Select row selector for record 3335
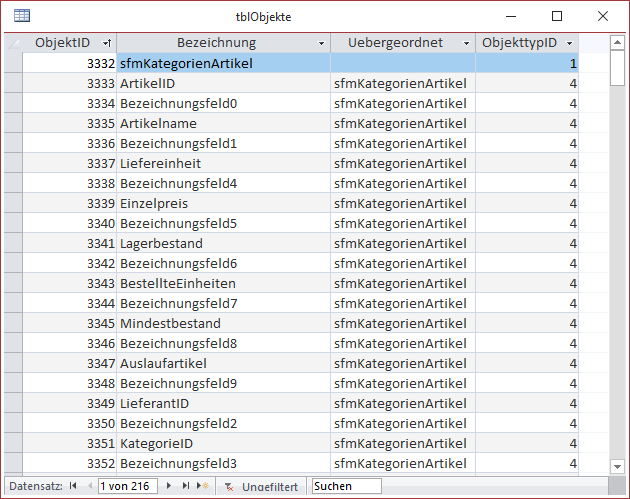The image size is (630, 499). coord(13,123)
